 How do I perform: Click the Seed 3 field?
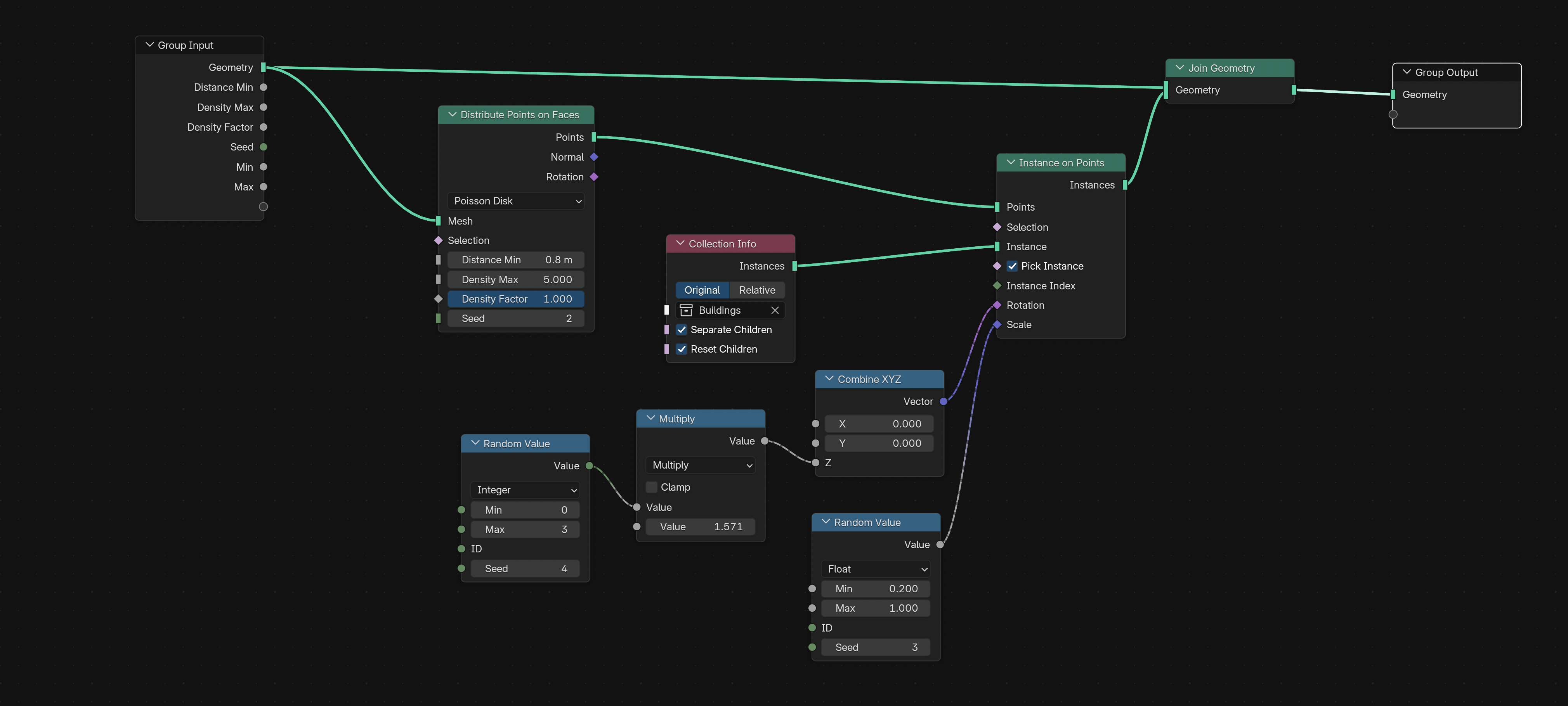point(875,647)
